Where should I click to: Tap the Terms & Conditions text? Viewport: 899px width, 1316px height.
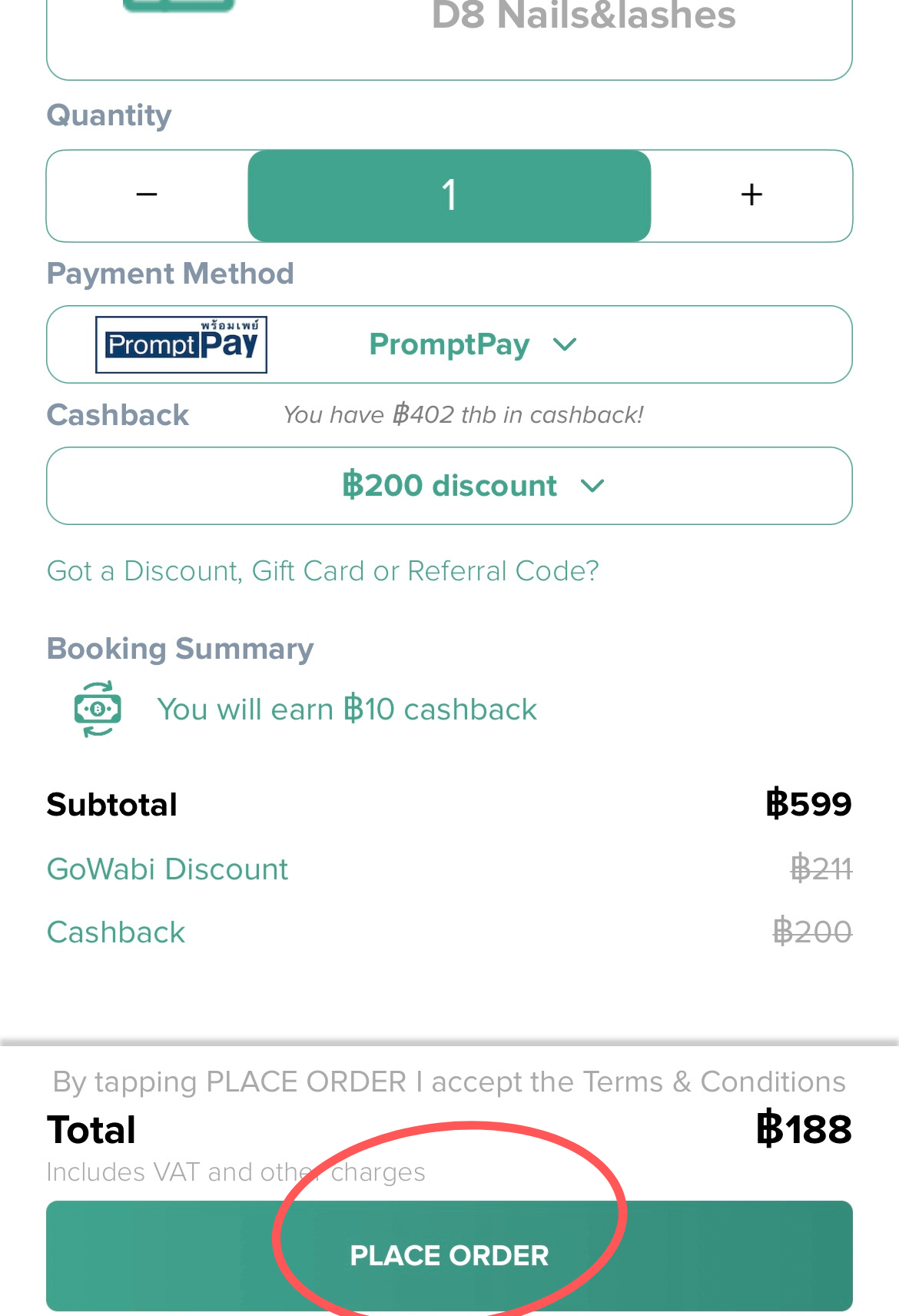tap(714, 1082)
